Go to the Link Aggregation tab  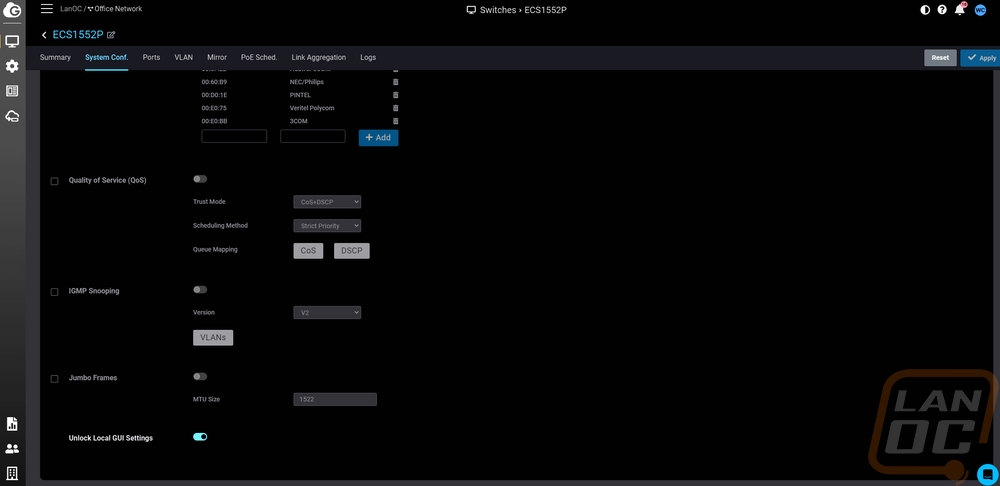[318, 58]
